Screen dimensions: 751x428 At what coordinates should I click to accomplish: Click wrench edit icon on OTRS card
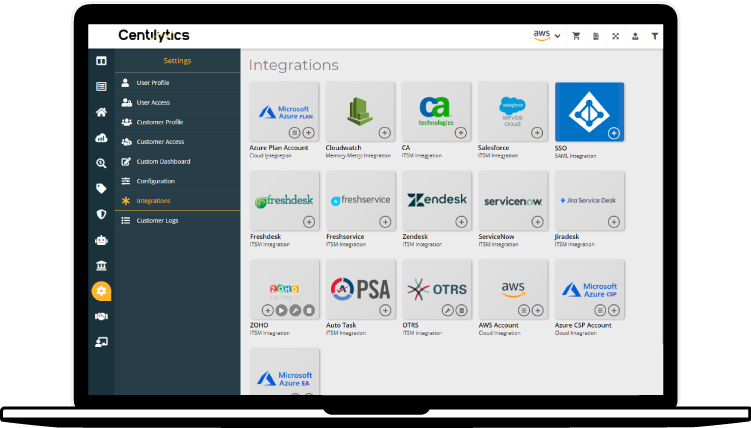click(x=447, y=310)
